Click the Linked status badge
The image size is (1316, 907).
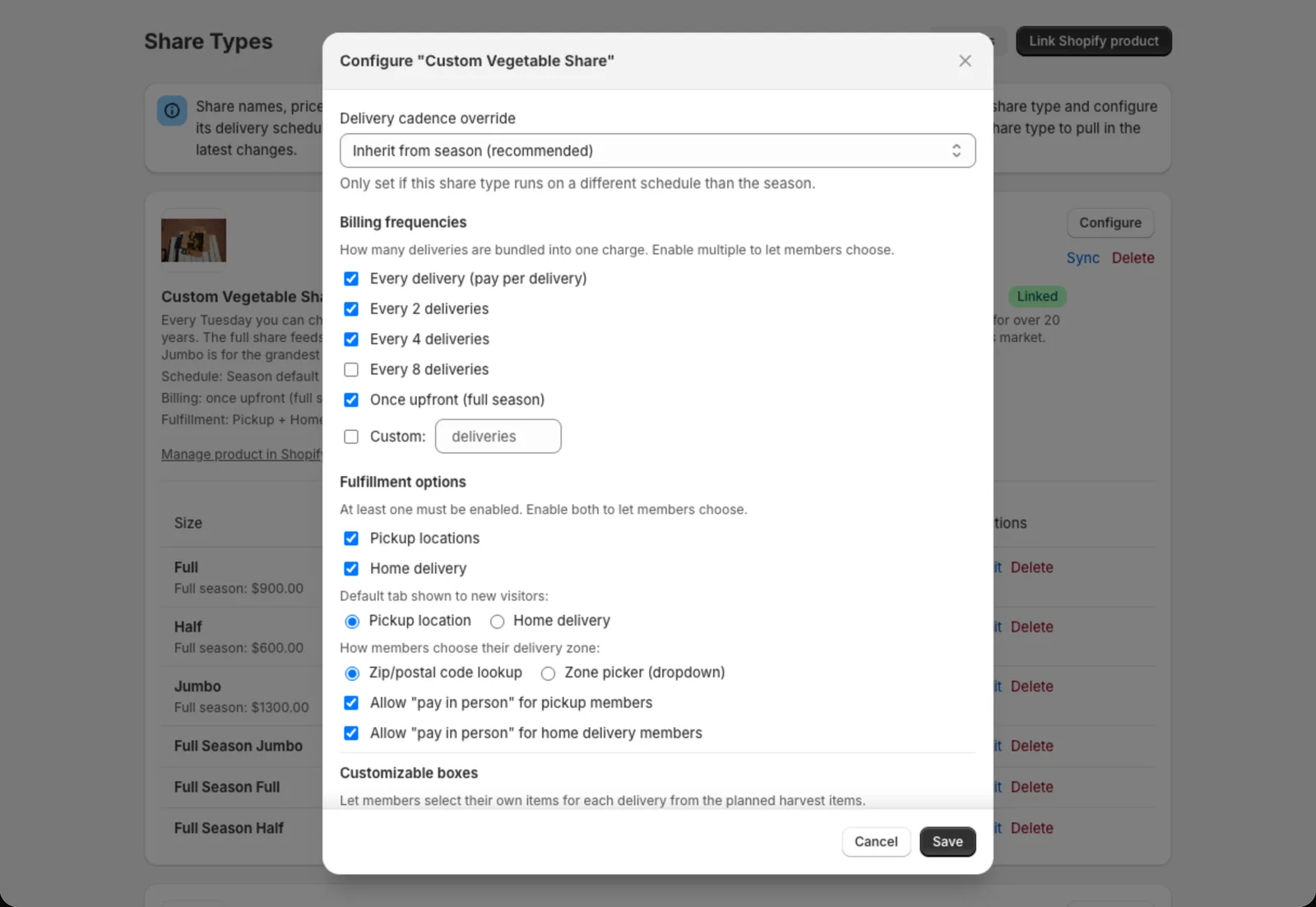(x=1037, y=296)
